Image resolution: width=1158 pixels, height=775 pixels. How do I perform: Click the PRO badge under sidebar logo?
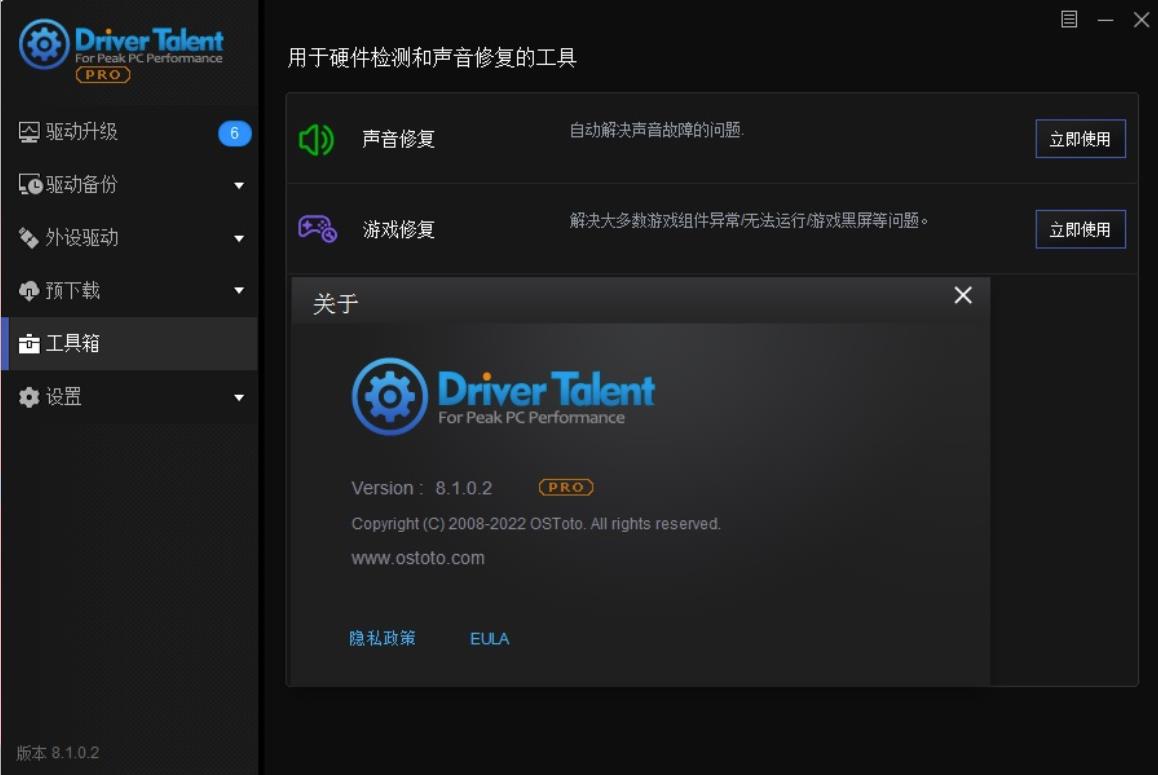103,75
